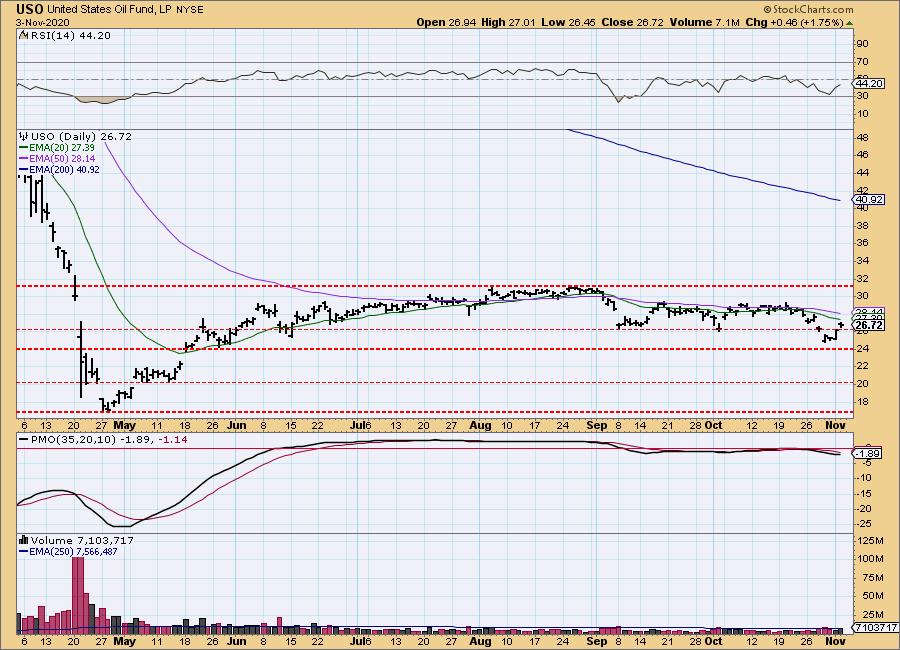The image size is (900, 650).
Task: Click the latest price bar at early November
Action: pos(841,325)
